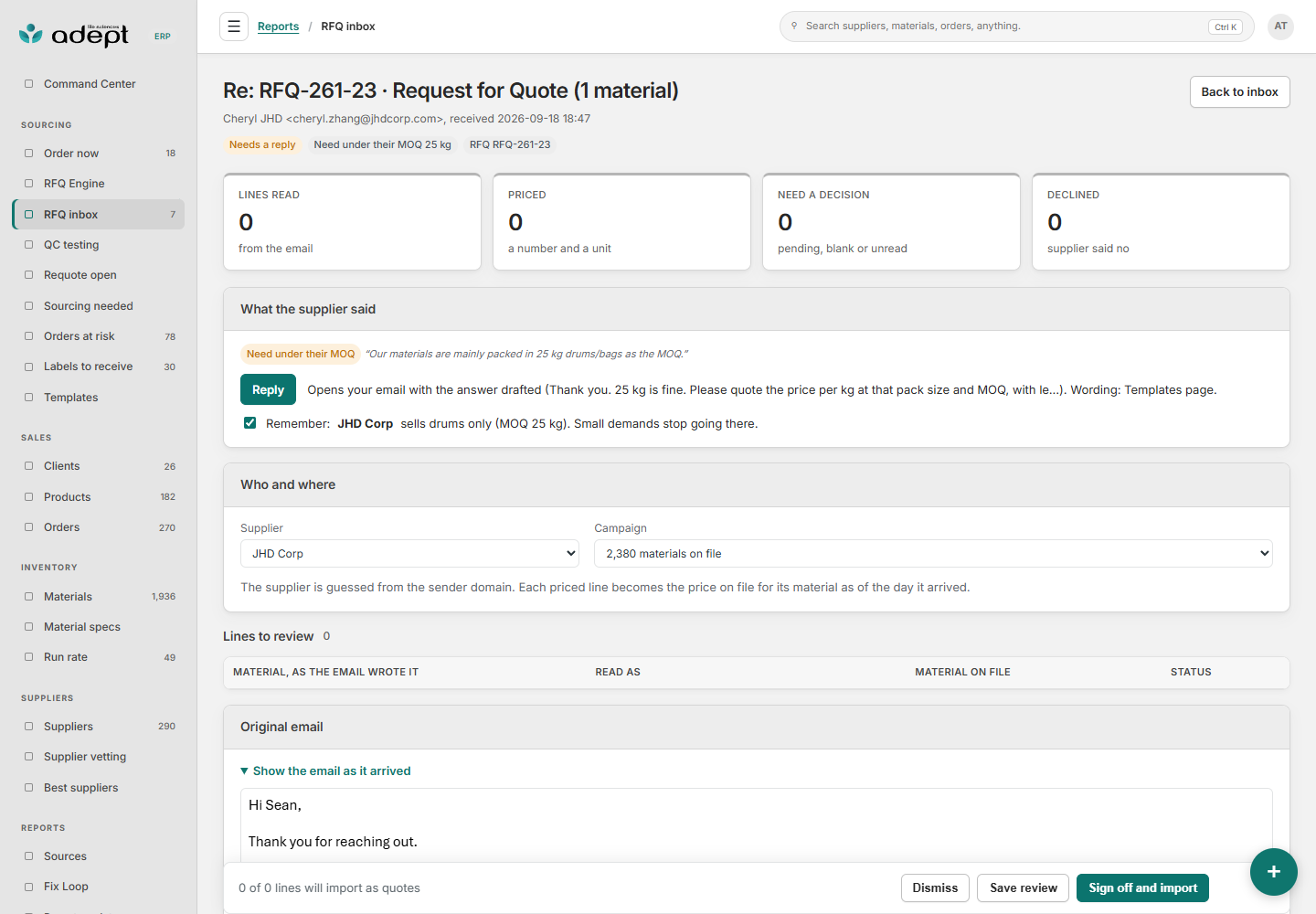Viewport: 1316px width, 914px height.
Task: Click the Requote open sidebar icon
Action: click(28, 275)
